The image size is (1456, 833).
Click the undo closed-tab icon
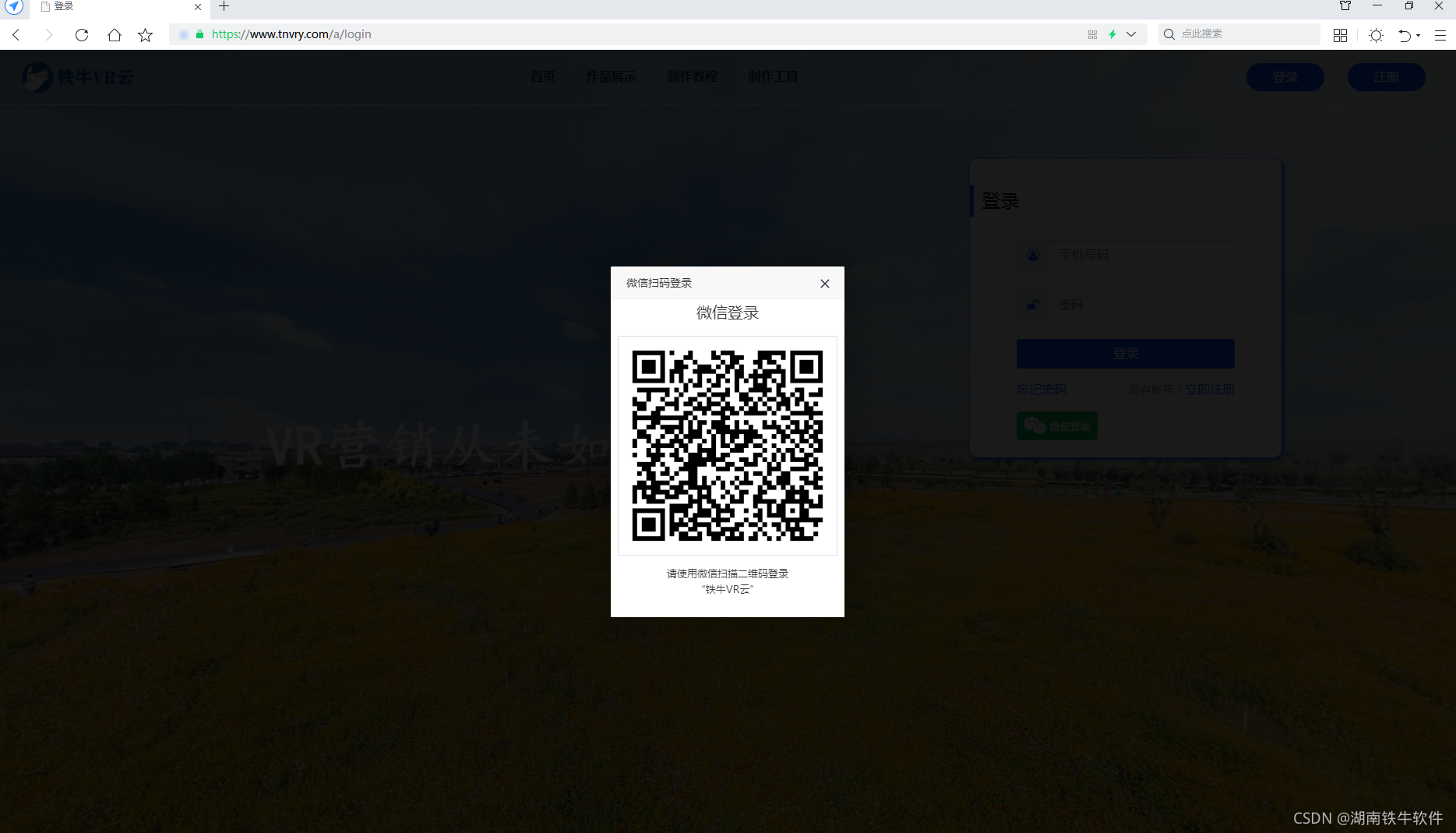click(x=1405, y=35)
